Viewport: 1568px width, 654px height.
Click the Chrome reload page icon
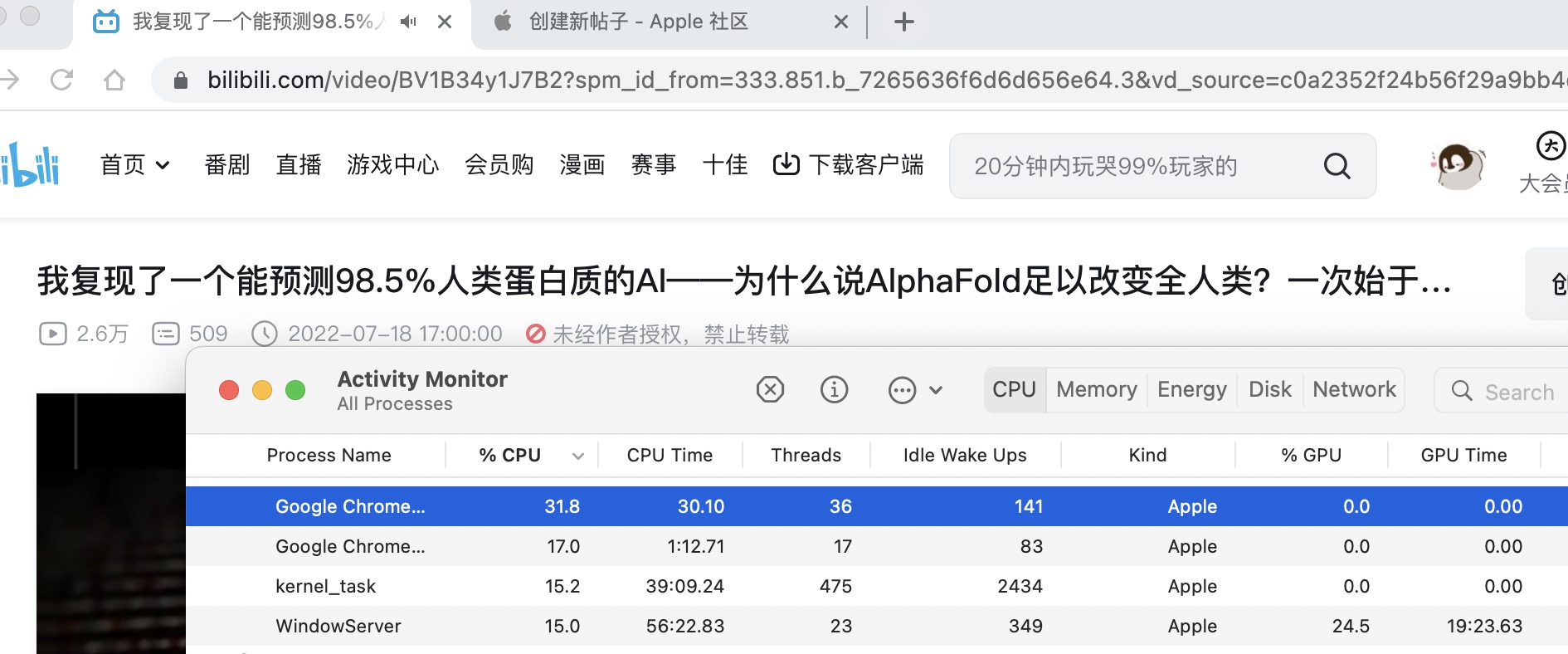point(62,80)
